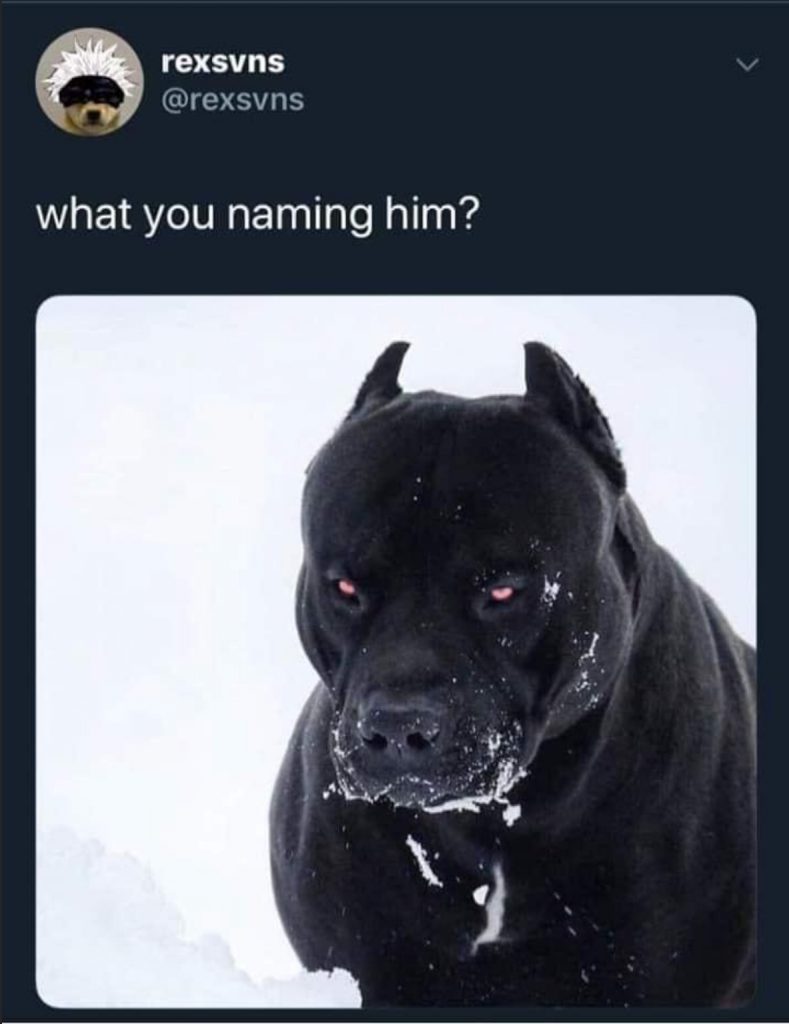
Task: Open the rexsvns profile avatar
Action: click(x=90, y=81)
